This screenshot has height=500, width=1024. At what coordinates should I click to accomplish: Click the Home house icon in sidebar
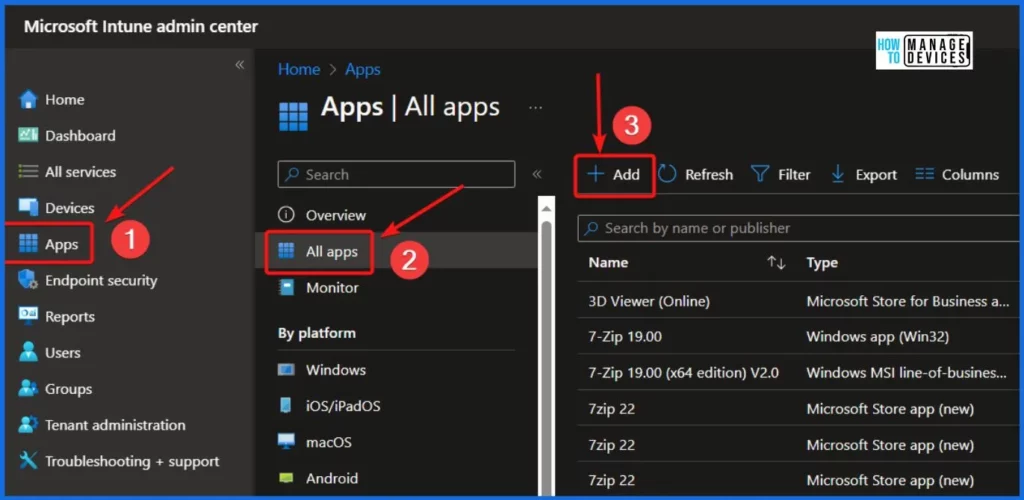tap(29, 99)
